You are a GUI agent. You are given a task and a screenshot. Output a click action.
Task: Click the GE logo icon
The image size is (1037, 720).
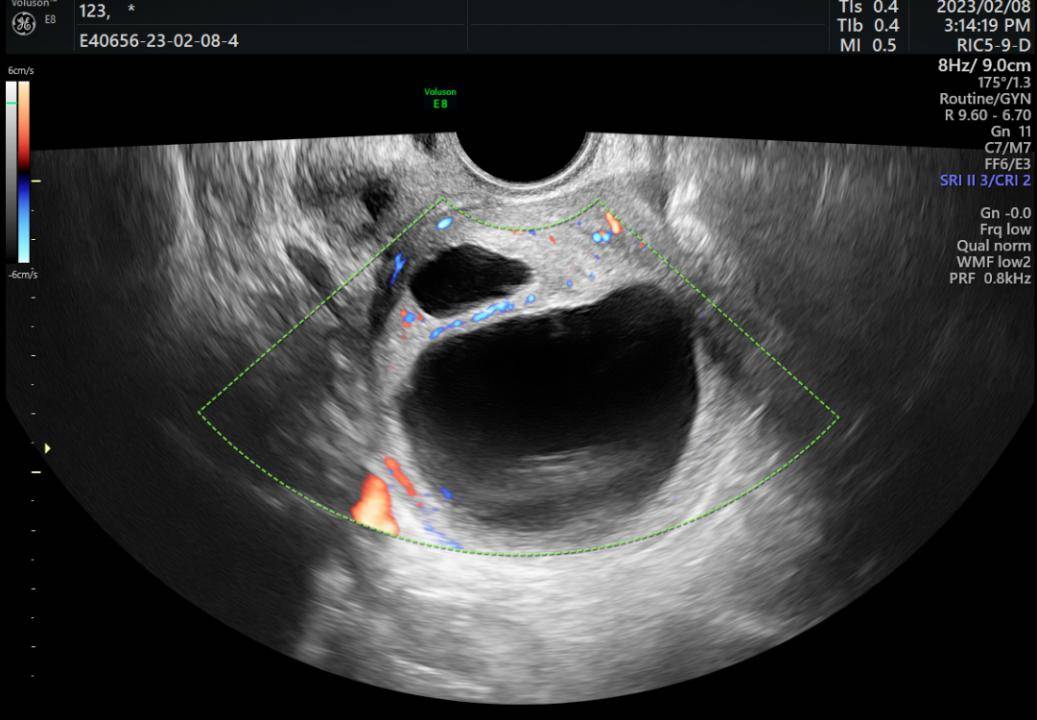[x=24, y=24]
